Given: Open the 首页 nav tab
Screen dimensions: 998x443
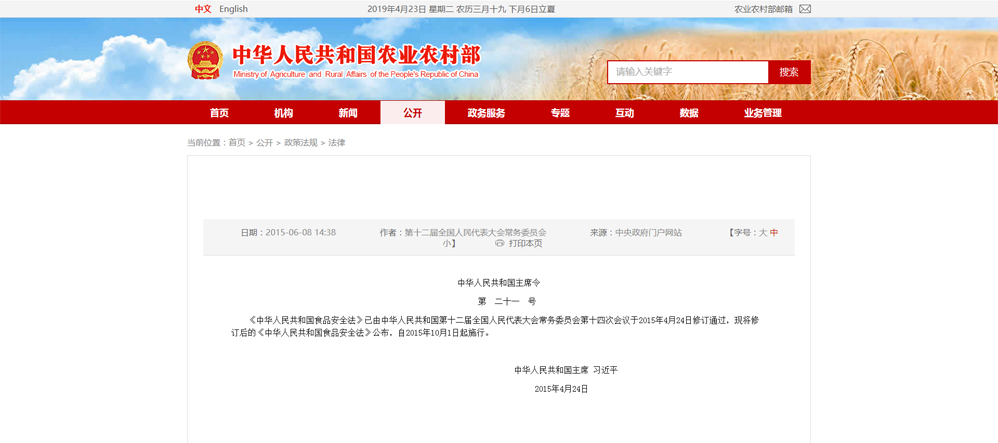Looking at the screenshot, I should point(219,113).
